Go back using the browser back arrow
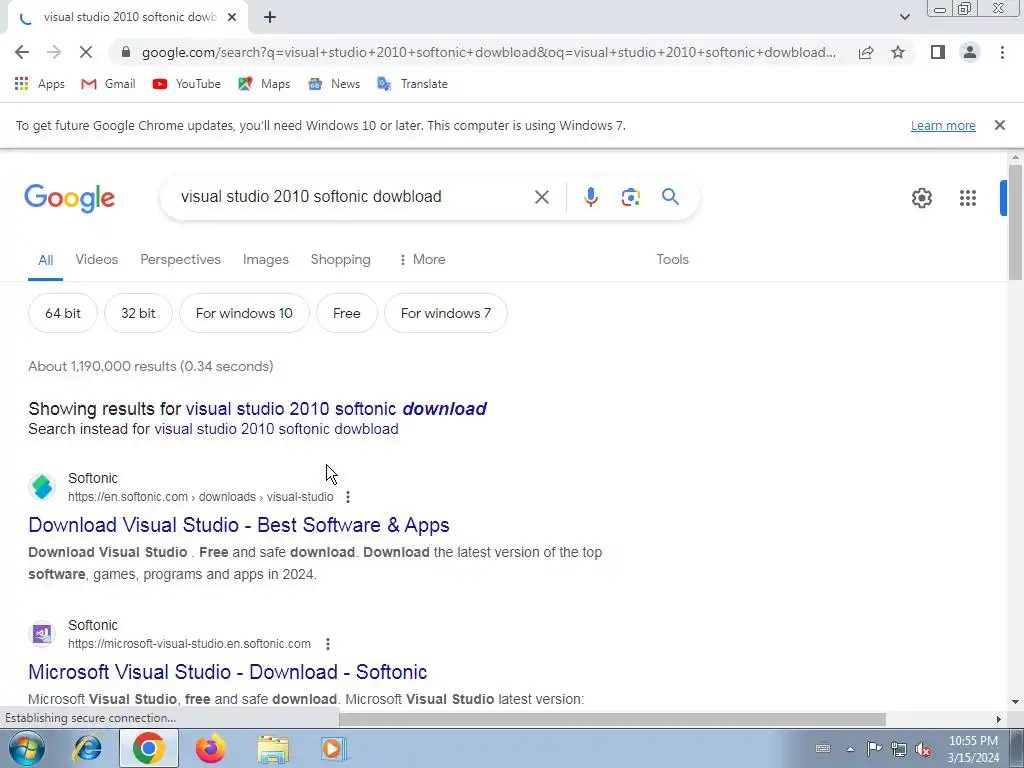 coord(22,52)
